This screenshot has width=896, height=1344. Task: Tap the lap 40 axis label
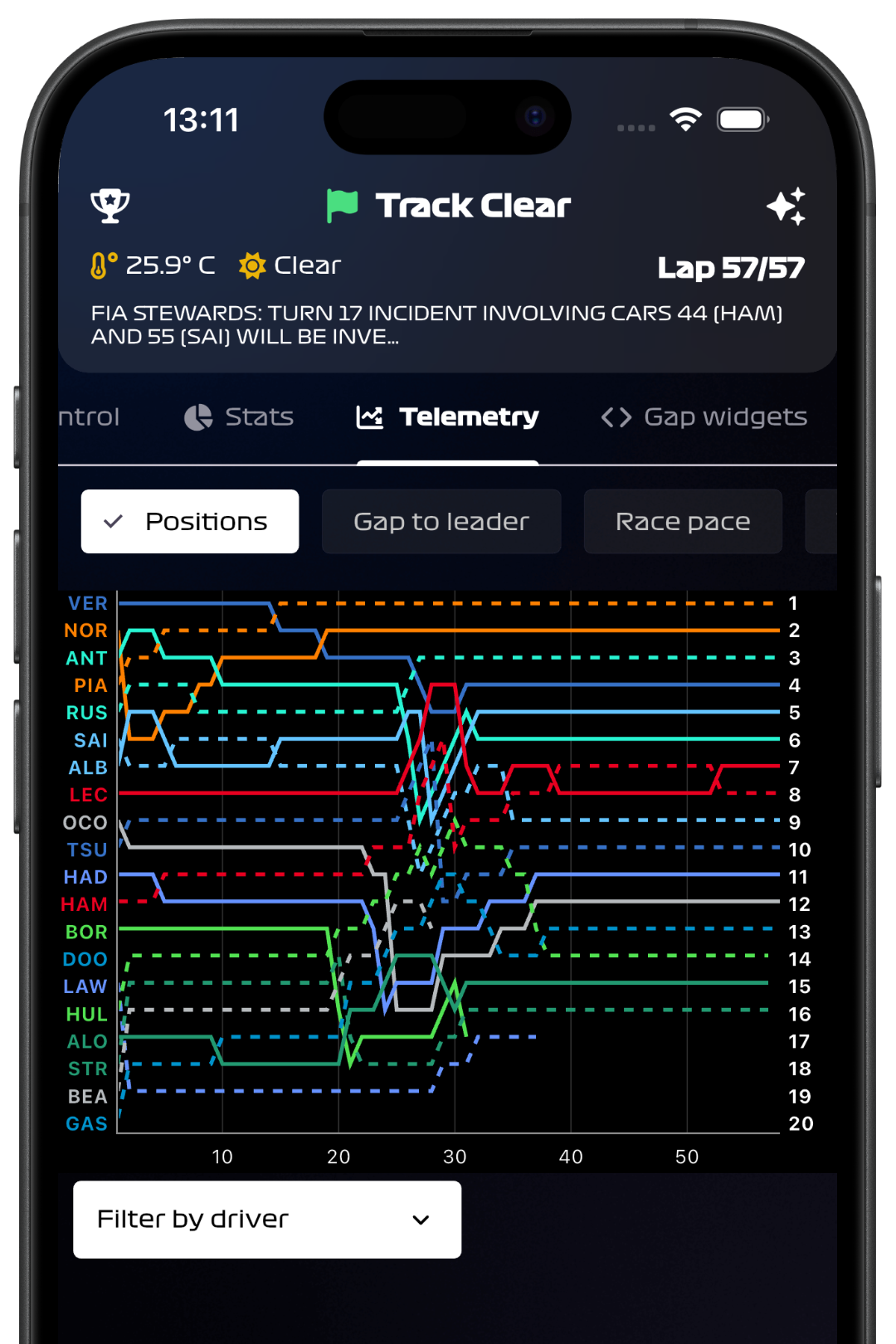point(571,1157)
